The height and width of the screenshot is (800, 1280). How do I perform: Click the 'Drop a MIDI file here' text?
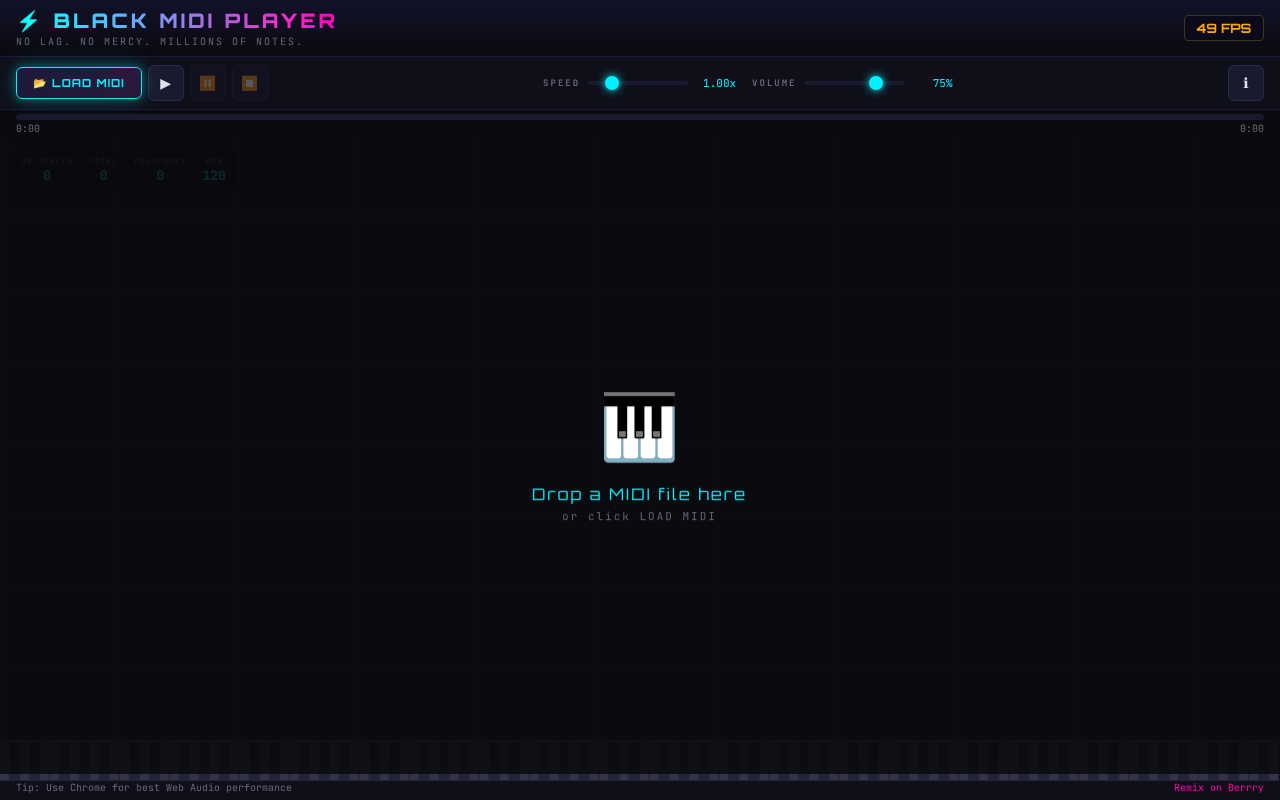[639, 494]
